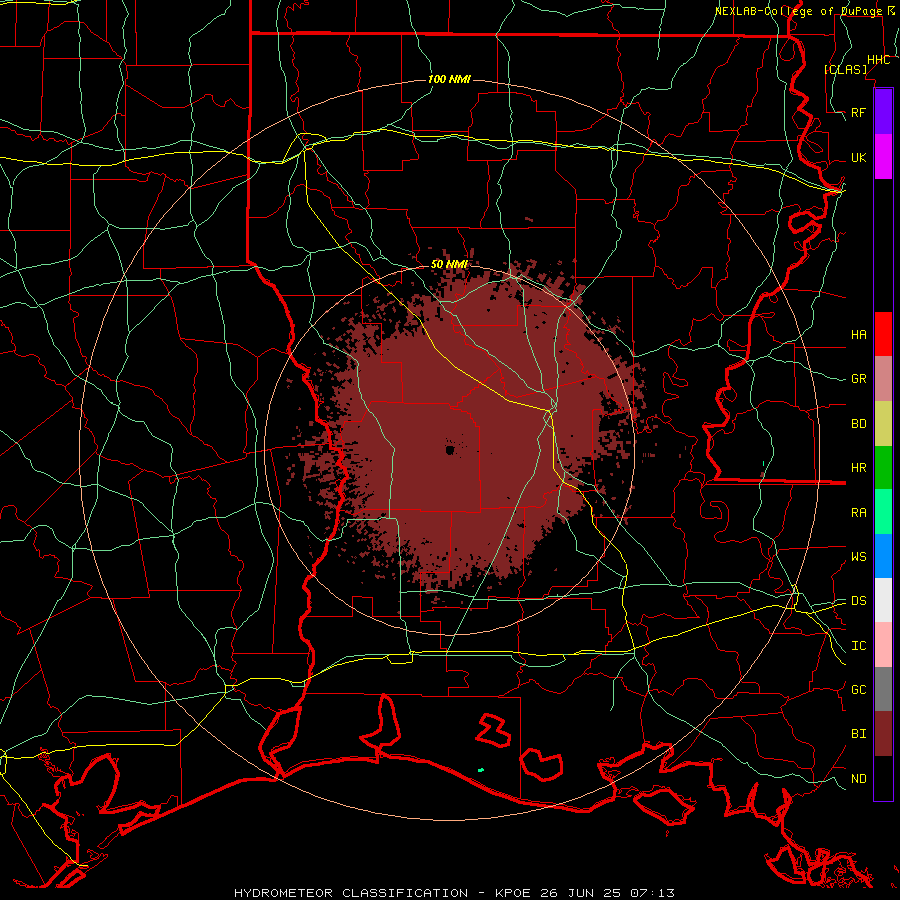Click the HR green legend swatch
The width and height of the screenshot is (900, 900).
(x=883, y=468)
